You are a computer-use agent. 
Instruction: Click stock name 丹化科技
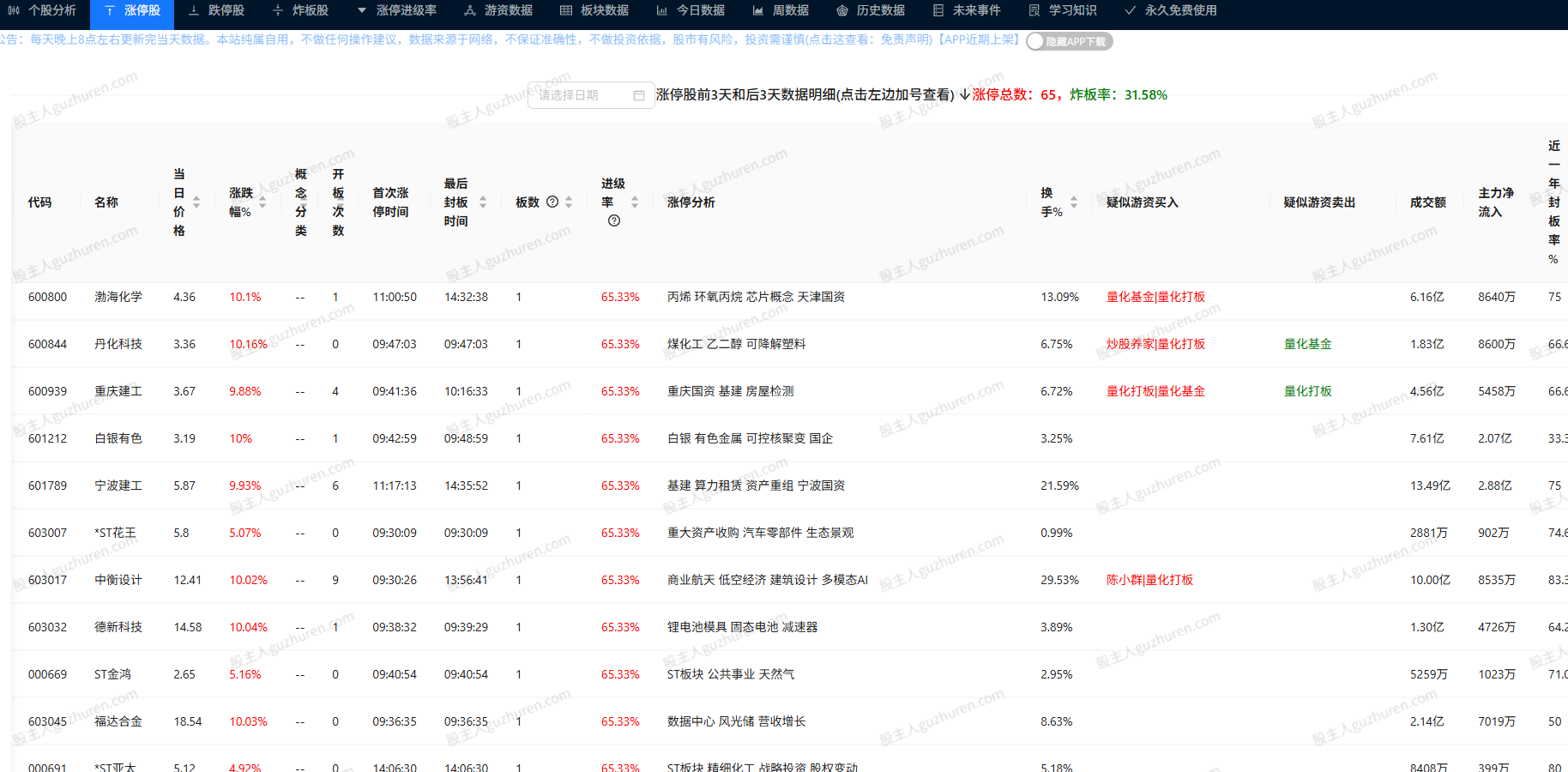click(x=118, y=344)
